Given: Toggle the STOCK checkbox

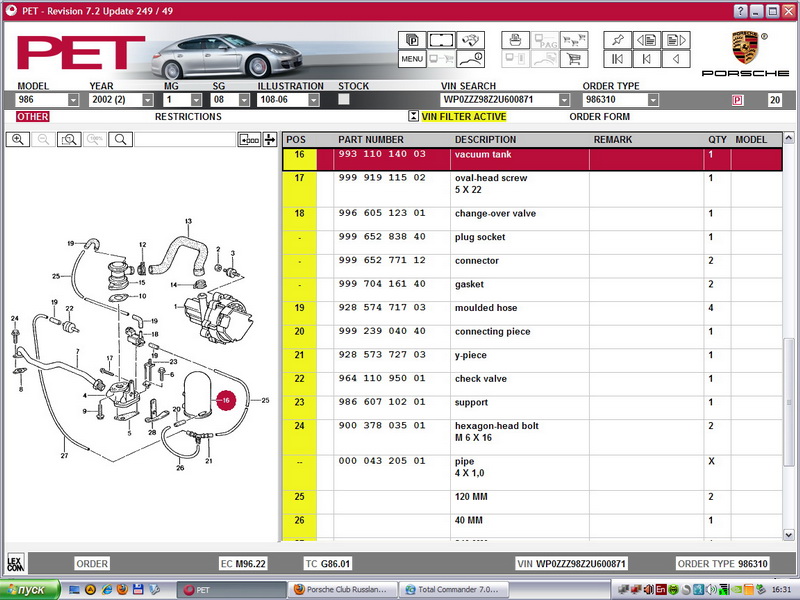Looking at the screenshot, I should pyautogui.click(x=344, y=99).
